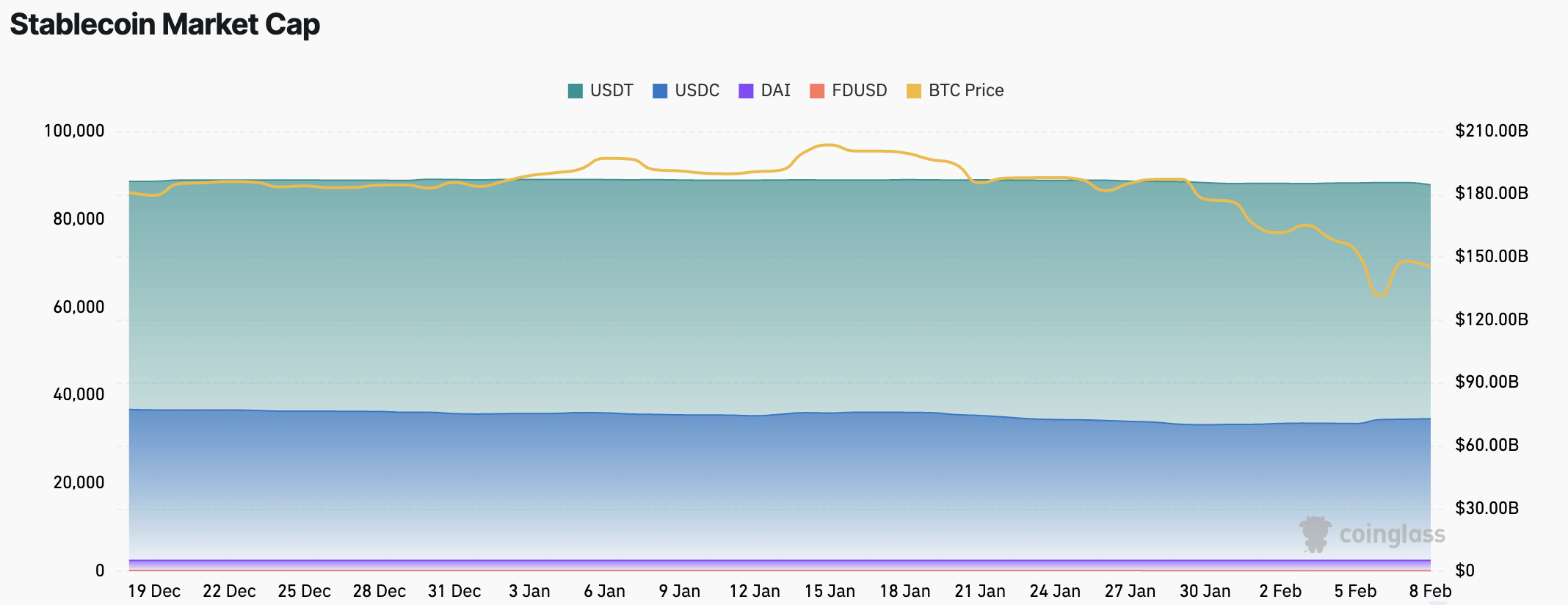The height and width of the screenshot is (605, 1568).
Task: Click the orange FDUSD legend square
Action: 816,91
